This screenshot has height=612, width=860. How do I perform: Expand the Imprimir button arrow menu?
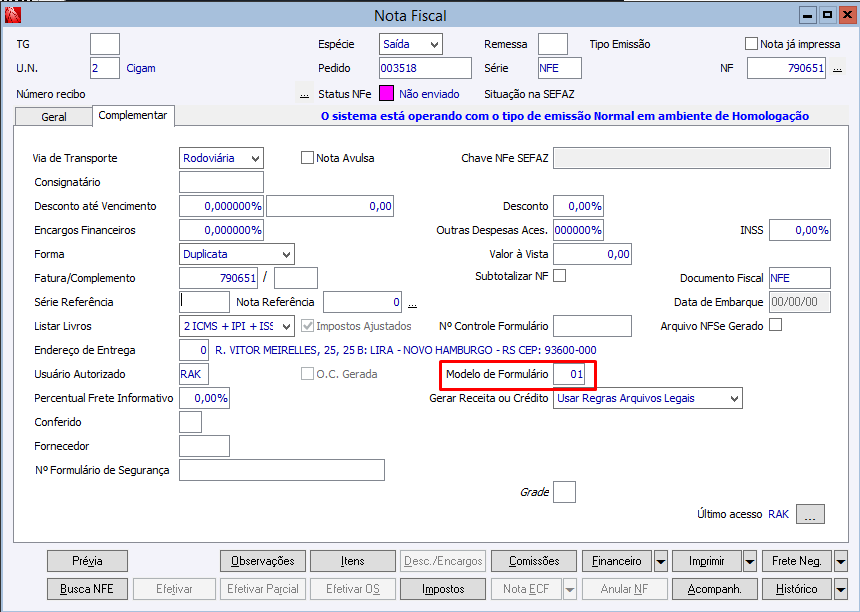coord(750,562)
